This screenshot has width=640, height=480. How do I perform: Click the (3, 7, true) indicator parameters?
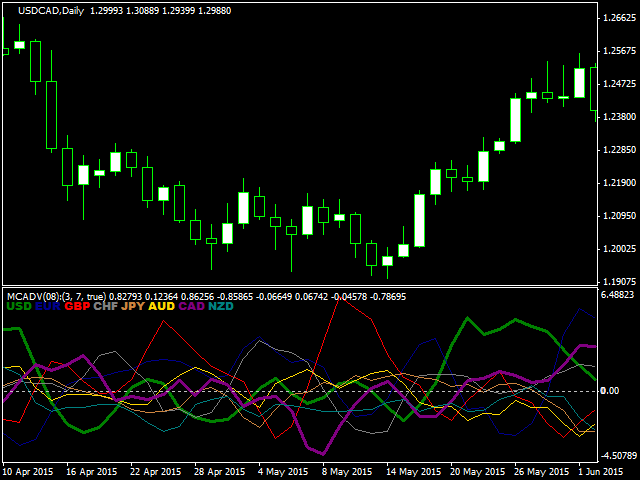(82, 297)
